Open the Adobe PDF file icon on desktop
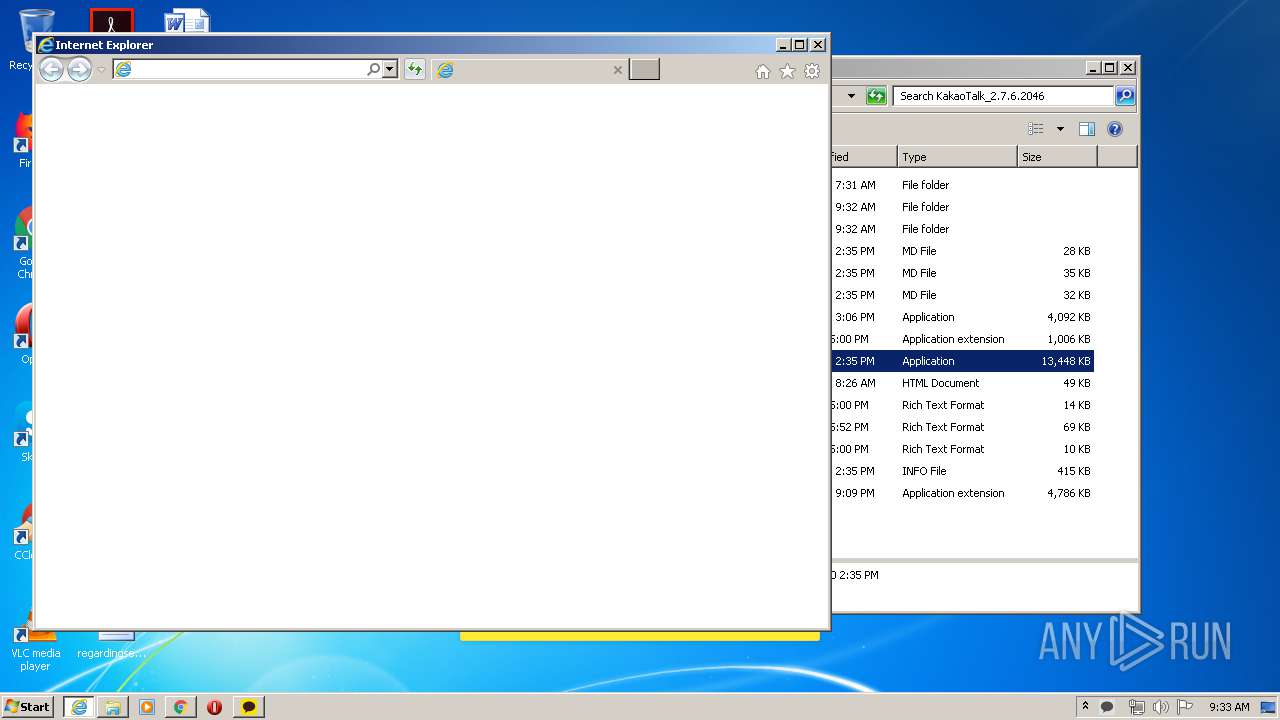 tap(111, 20)
